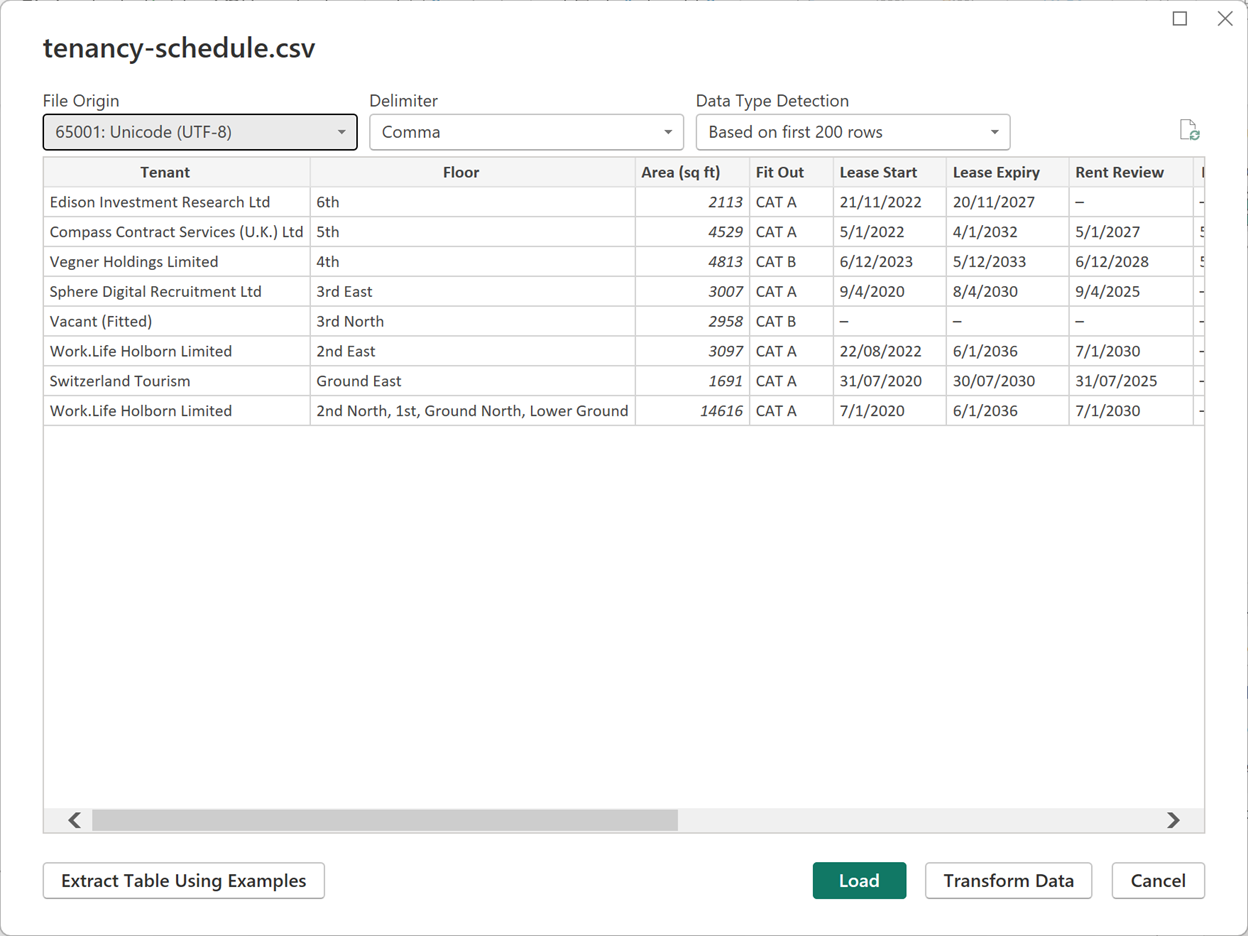
Task: Click Compass Contract Services (U.K.) Ltd cell
Action: [x=177, y=232]
